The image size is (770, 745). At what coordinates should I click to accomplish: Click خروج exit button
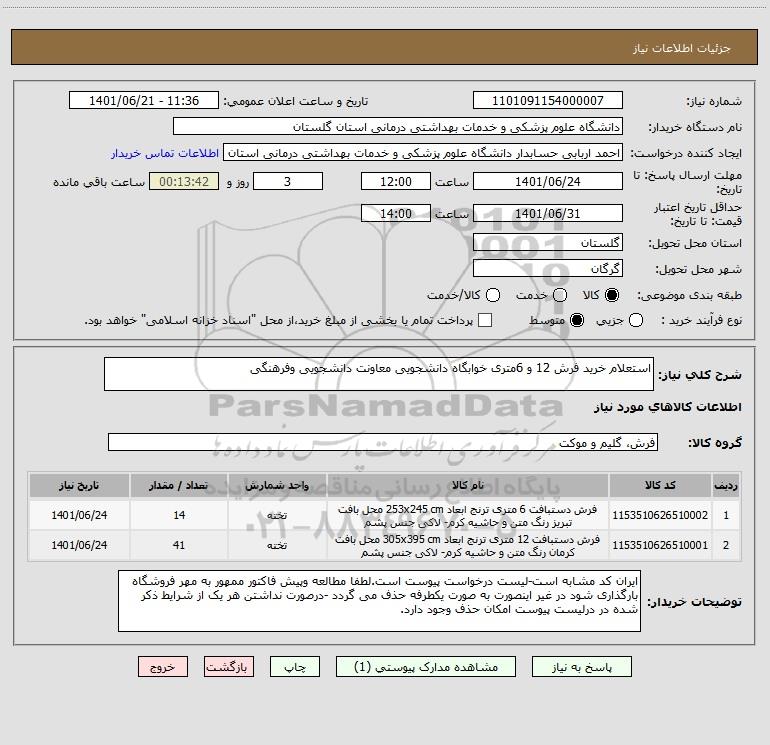tap(163, 667)
